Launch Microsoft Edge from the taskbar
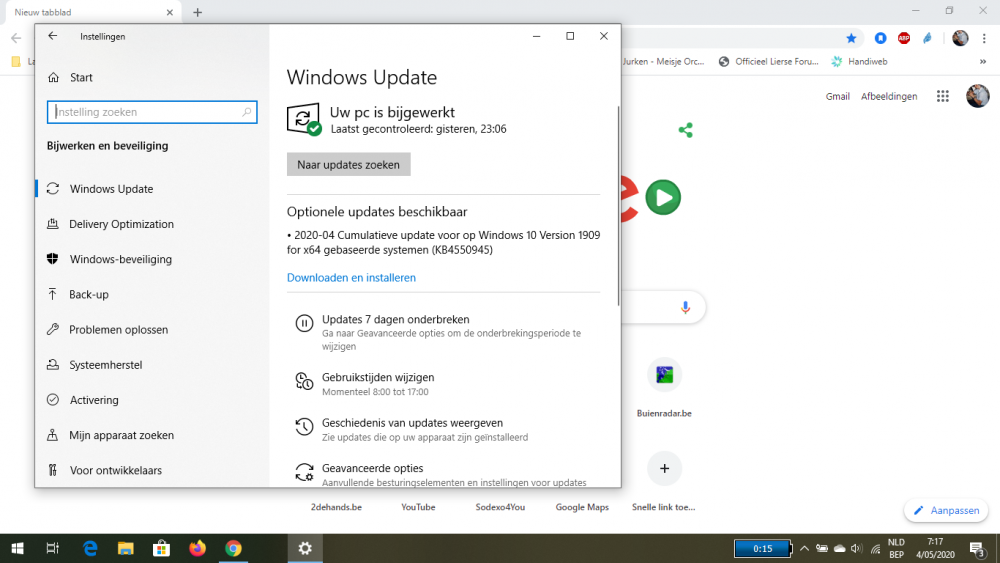 pyautogui.click(x=90, y=548)
